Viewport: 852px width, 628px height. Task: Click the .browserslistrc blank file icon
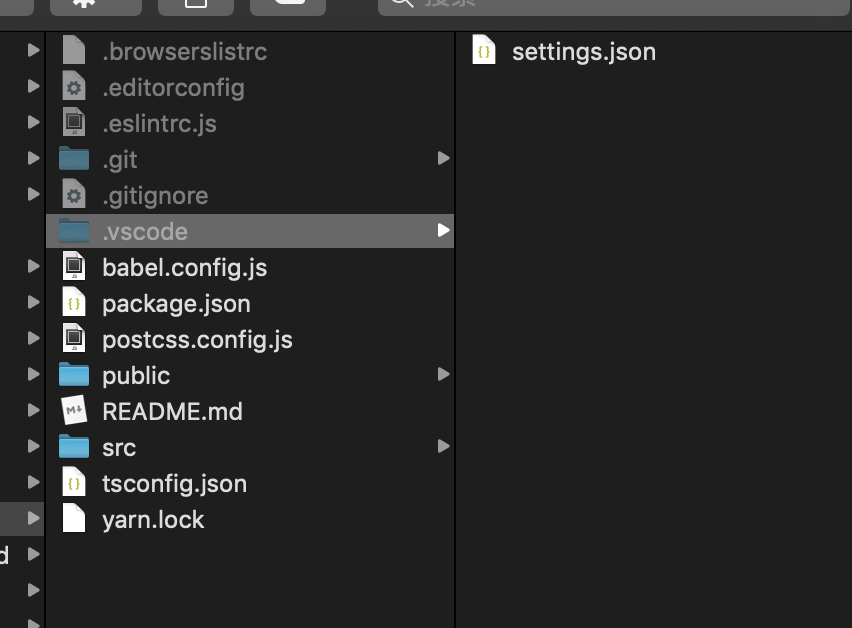pos(74,52)
